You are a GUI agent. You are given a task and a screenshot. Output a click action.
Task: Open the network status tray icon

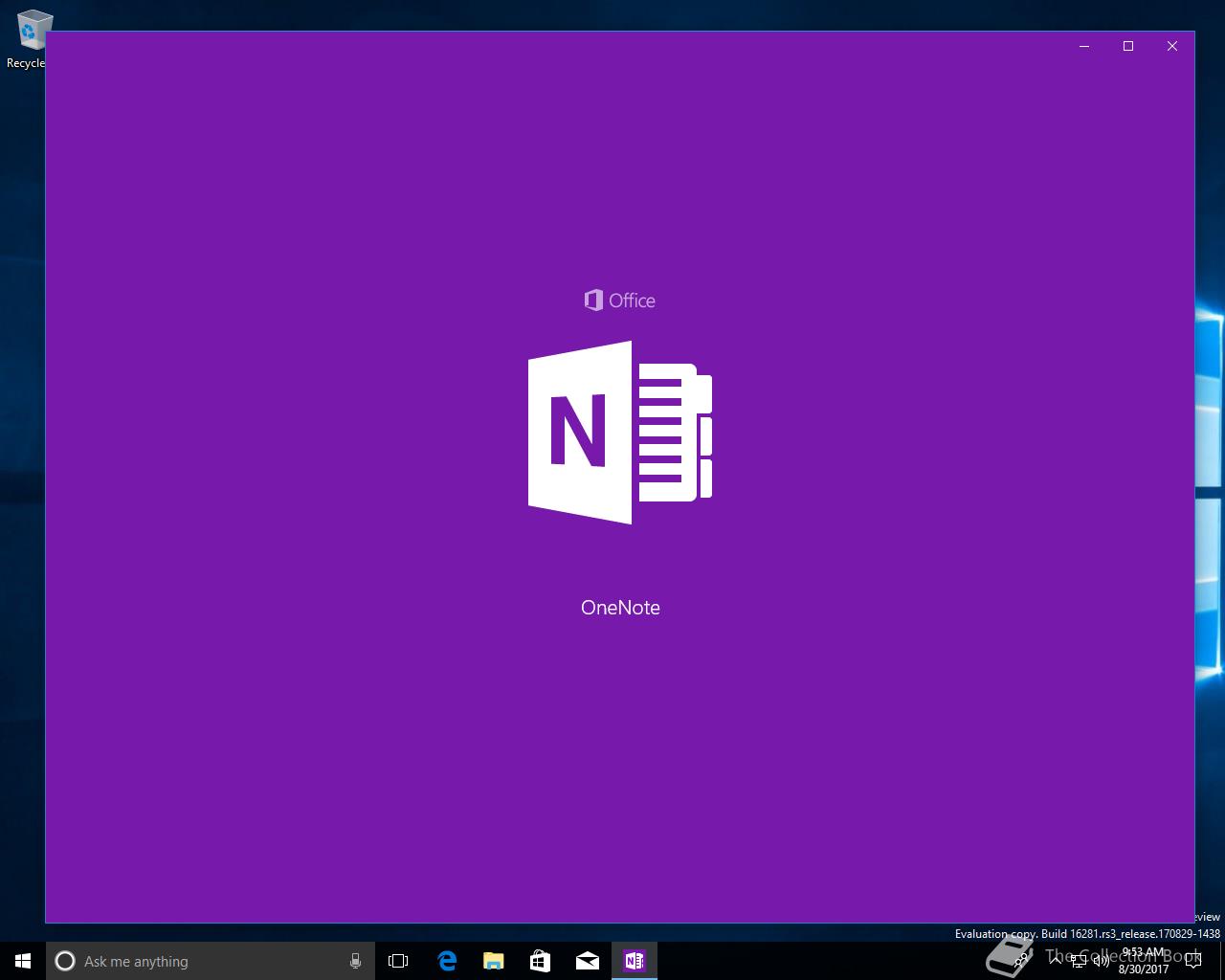[x=1078, y=961]
